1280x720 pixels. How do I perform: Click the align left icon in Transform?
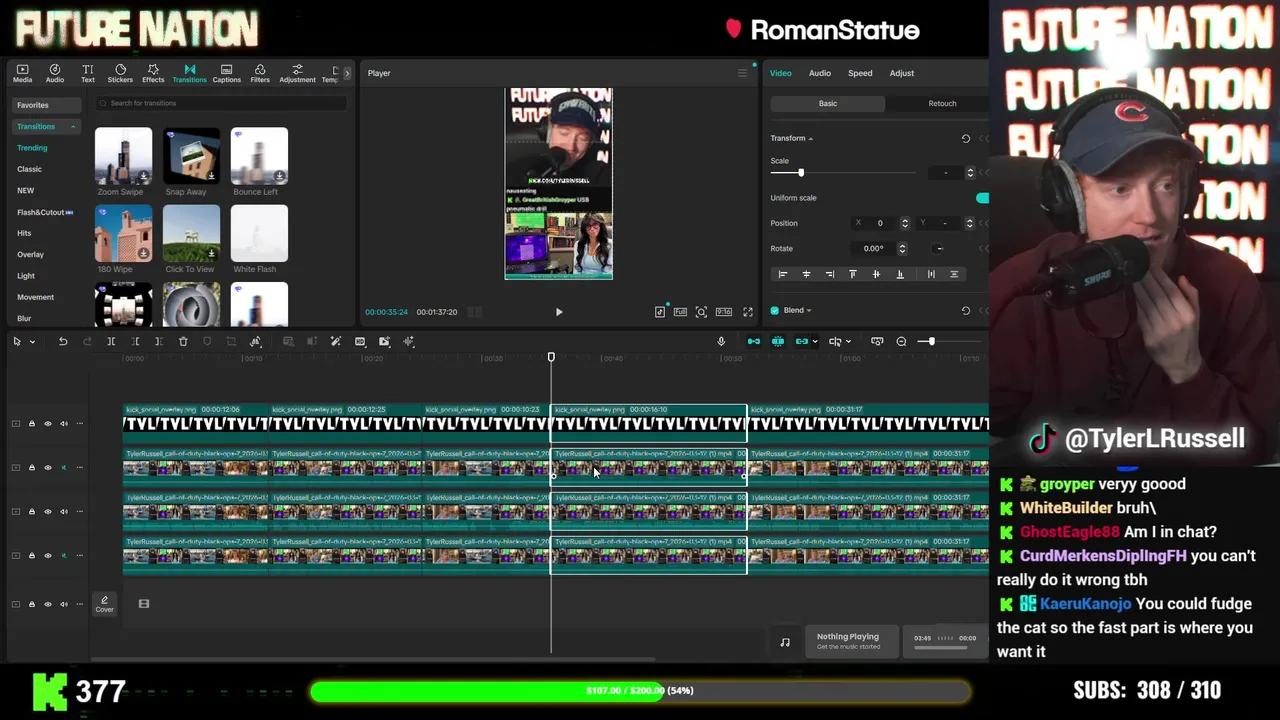pyautogui.click(x=783, y=274)
